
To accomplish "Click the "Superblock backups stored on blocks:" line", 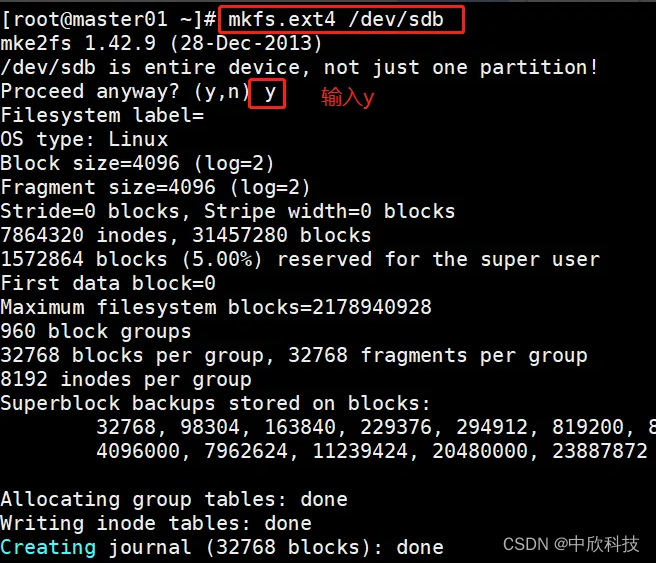I will (215, 404).
